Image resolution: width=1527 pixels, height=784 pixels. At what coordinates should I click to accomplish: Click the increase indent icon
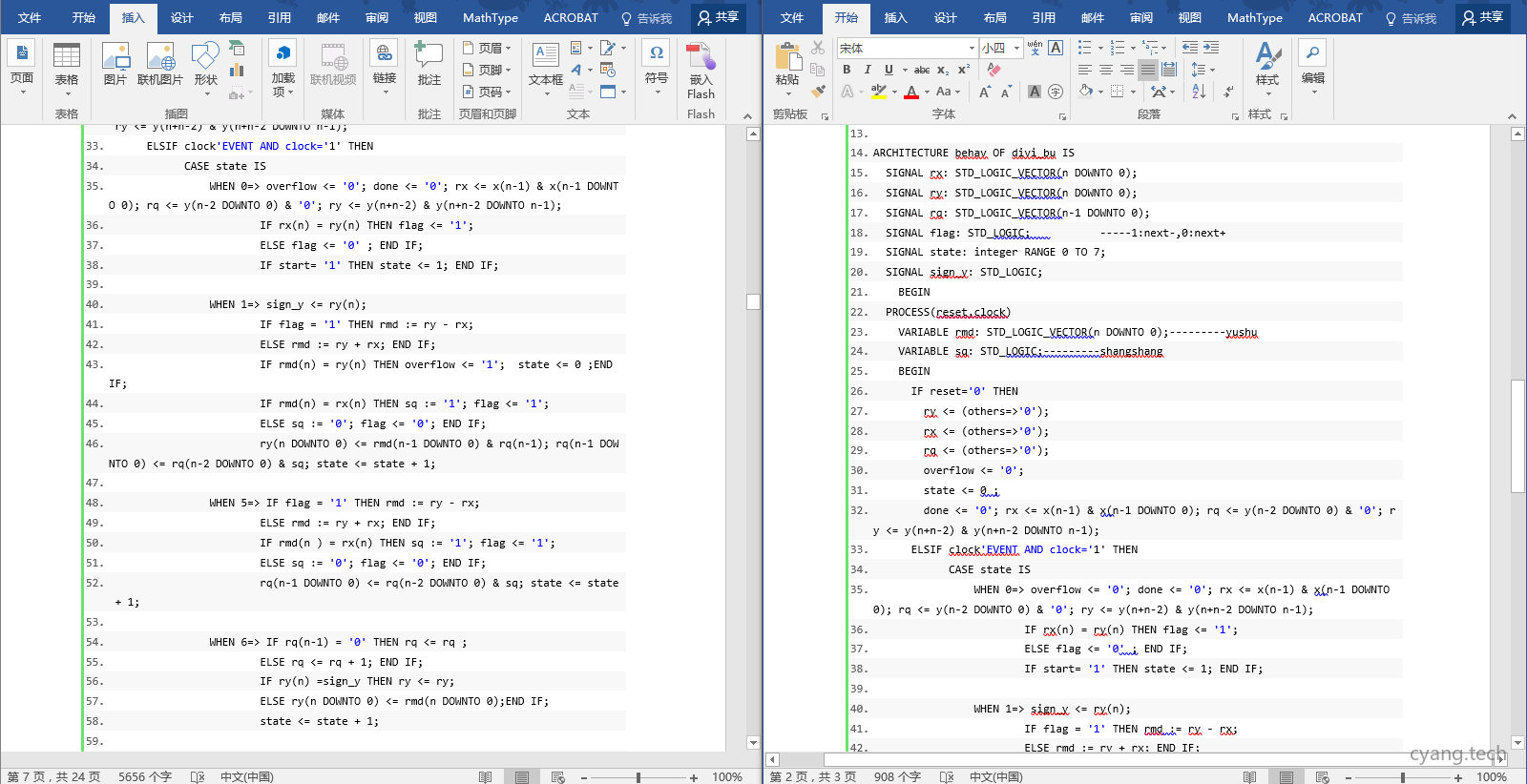(1211, 47)
